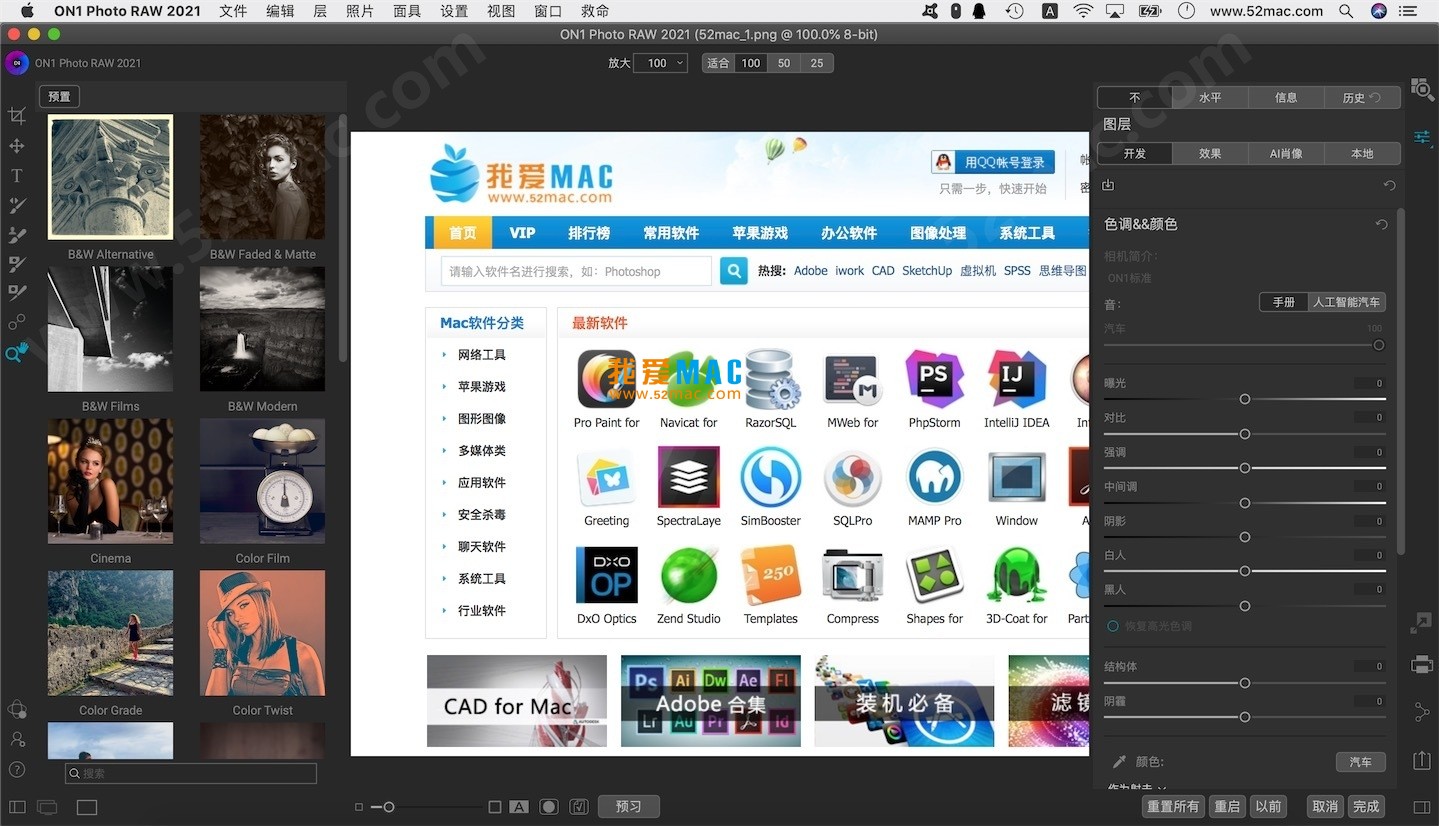
Task: Select the B&W Alternative preset thumbnail
Action: (x=111, y=177)
